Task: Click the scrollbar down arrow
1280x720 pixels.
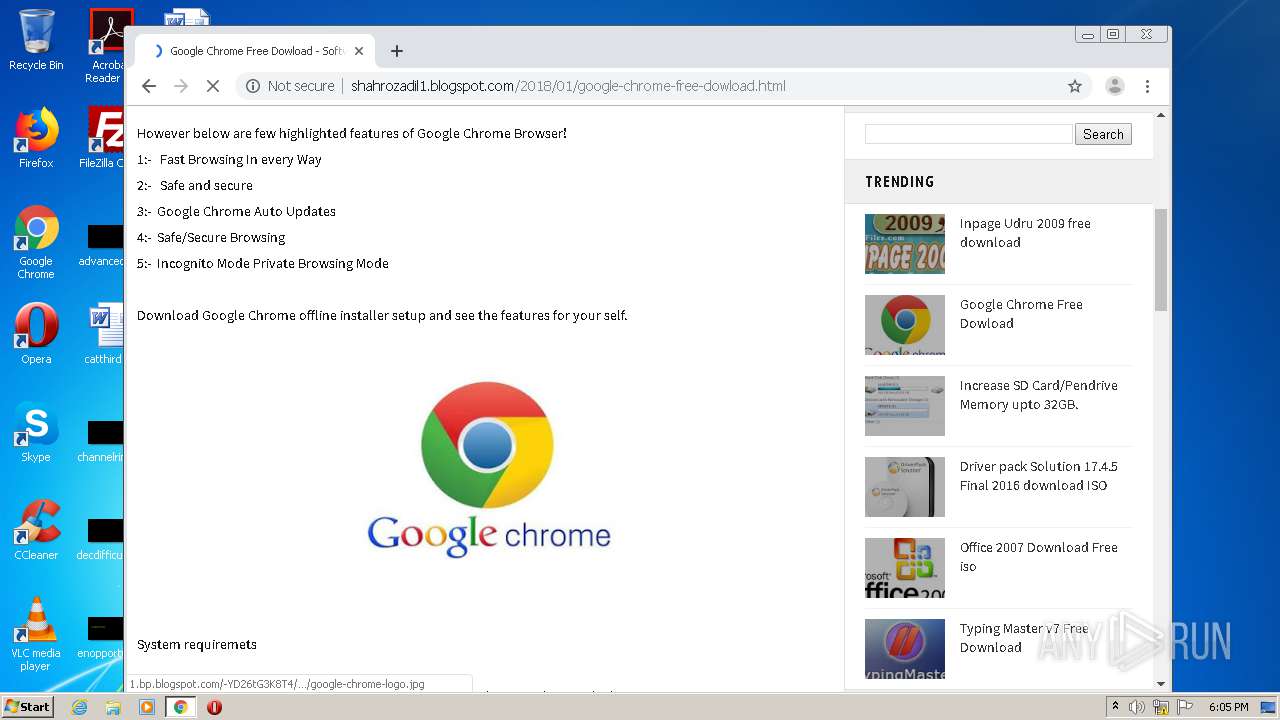Action: click(x=1161, y=684)
